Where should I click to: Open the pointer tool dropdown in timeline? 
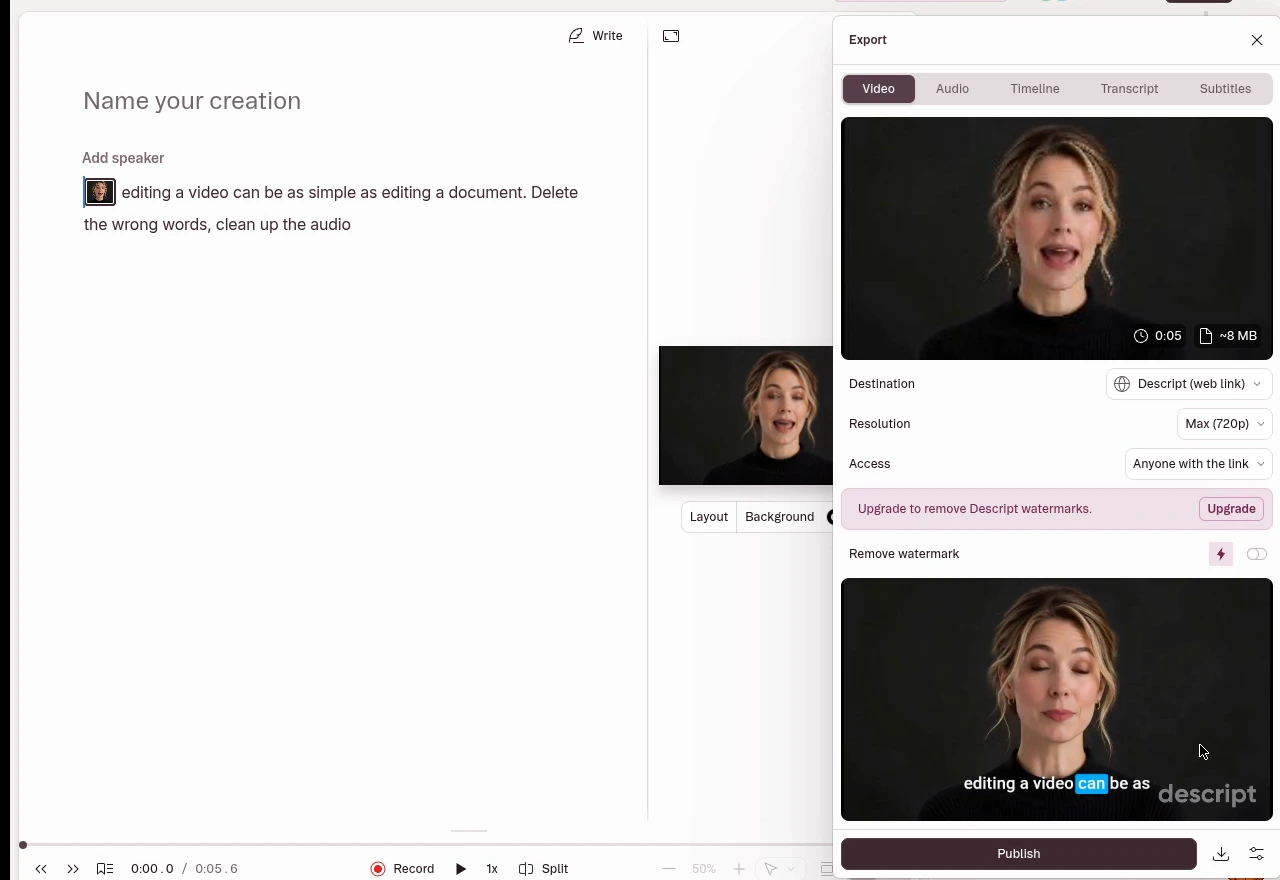coord(777,869)
